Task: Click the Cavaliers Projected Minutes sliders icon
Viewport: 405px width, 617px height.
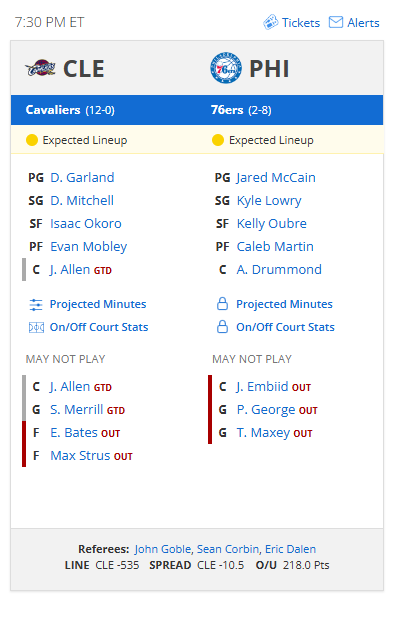Action: tap(36, 305)
